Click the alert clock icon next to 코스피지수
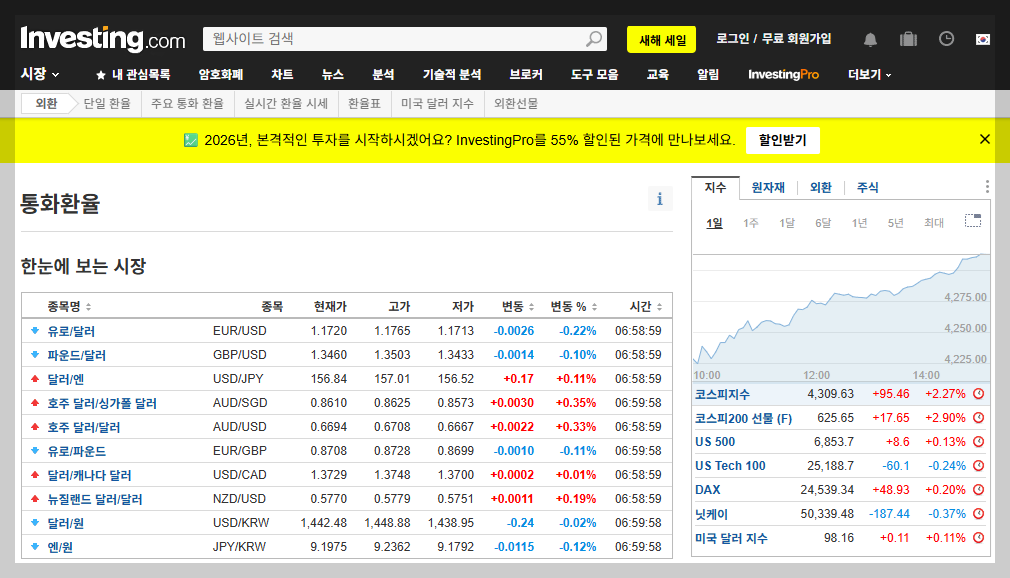 977,394
